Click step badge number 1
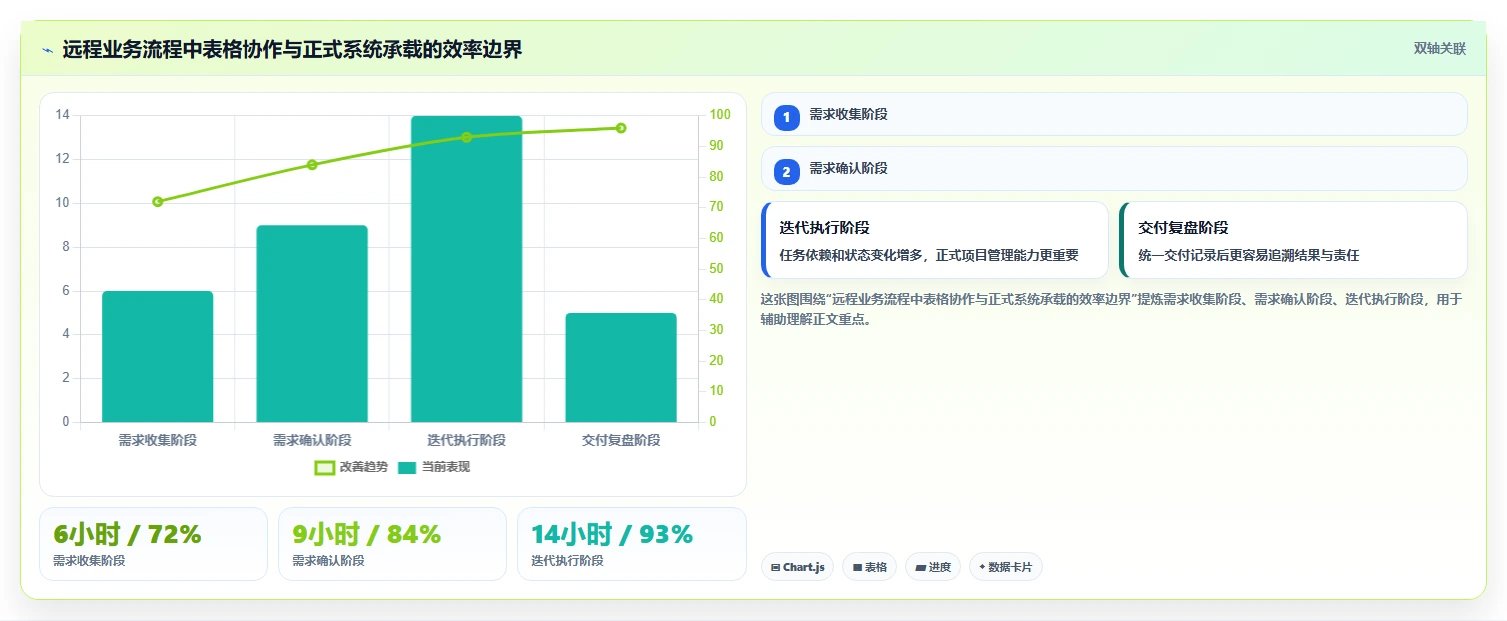The height and width of the screenshot is (621, 1507). click(x=786, y=118)
